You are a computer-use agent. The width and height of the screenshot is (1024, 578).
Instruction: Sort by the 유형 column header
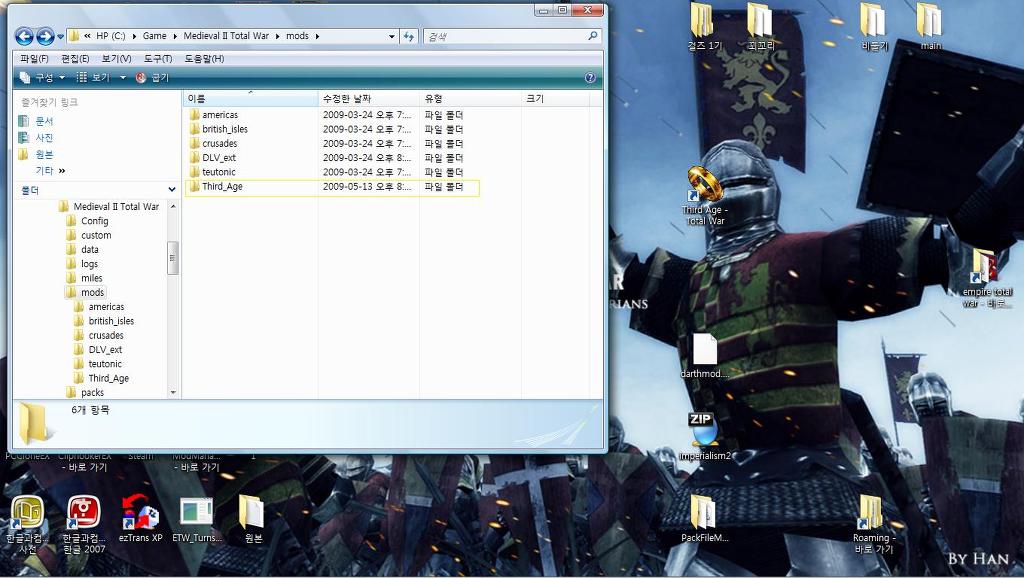point(470,99)
